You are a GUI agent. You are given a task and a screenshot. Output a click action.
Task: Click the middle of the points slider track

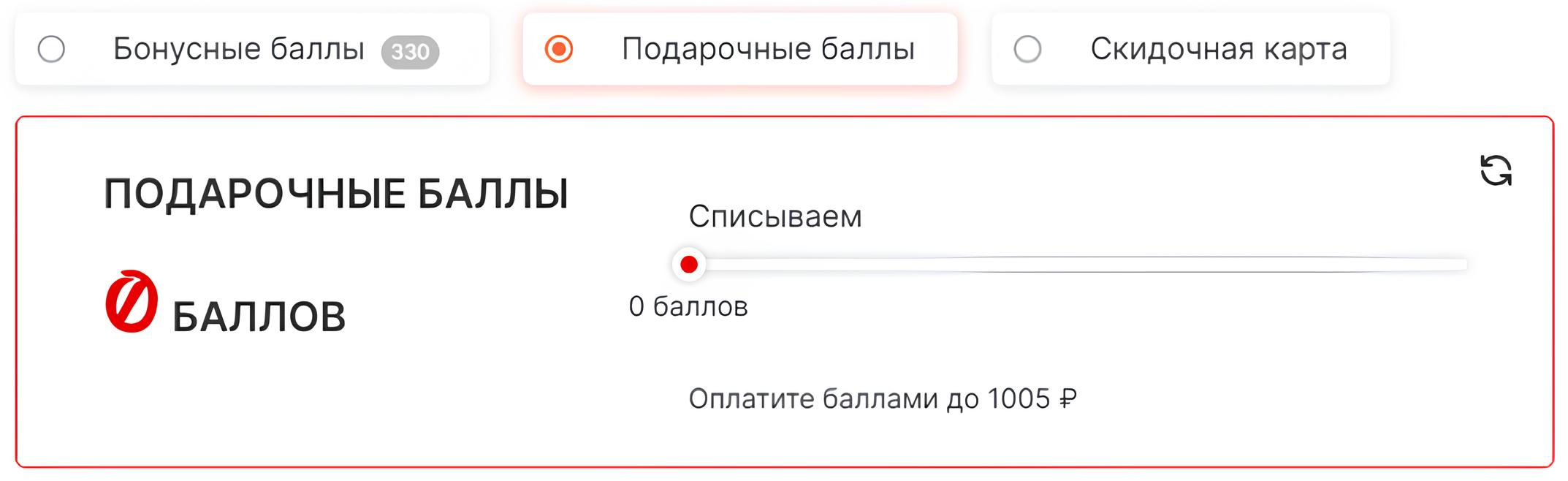(x=1078, y=265)
